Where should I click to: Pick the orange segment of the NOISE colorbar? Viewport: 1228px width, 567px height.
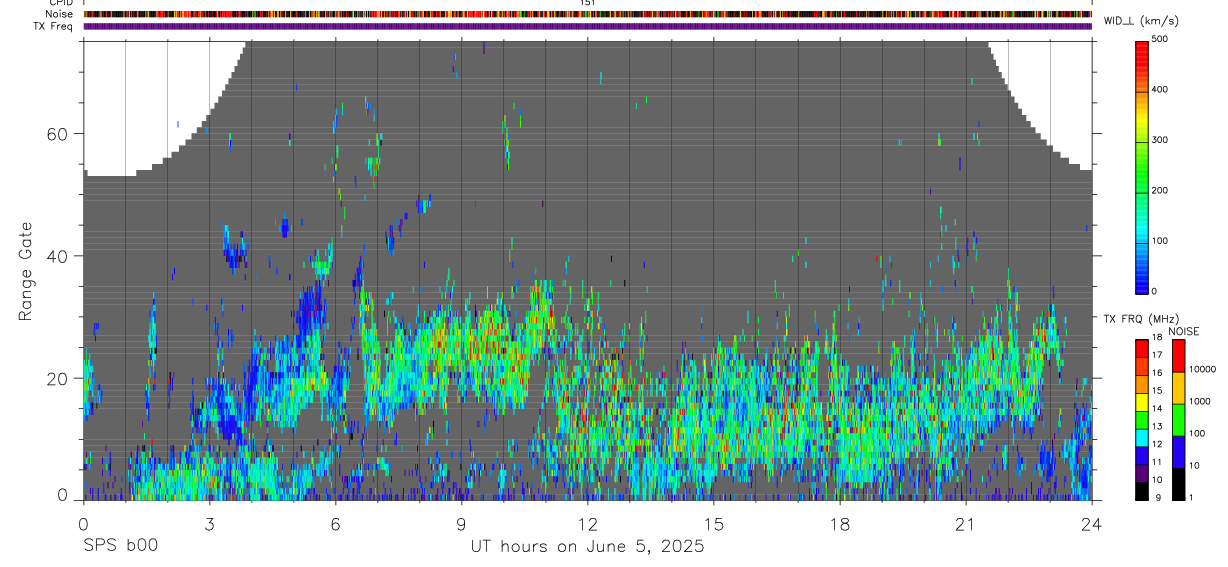(x=1178, y=388)
